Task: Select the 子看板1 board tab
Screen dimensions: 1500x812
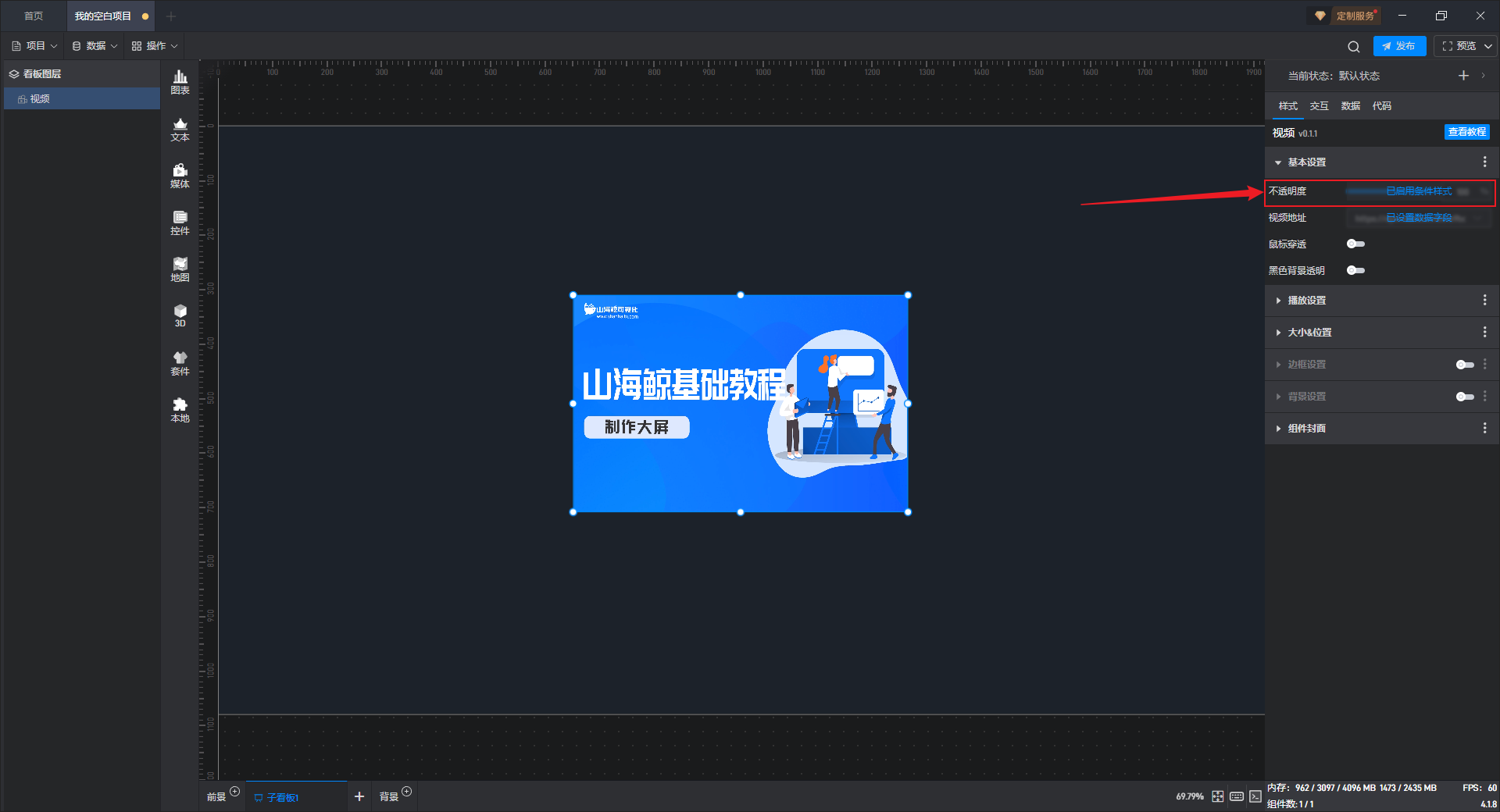Action: click(296, 796)
